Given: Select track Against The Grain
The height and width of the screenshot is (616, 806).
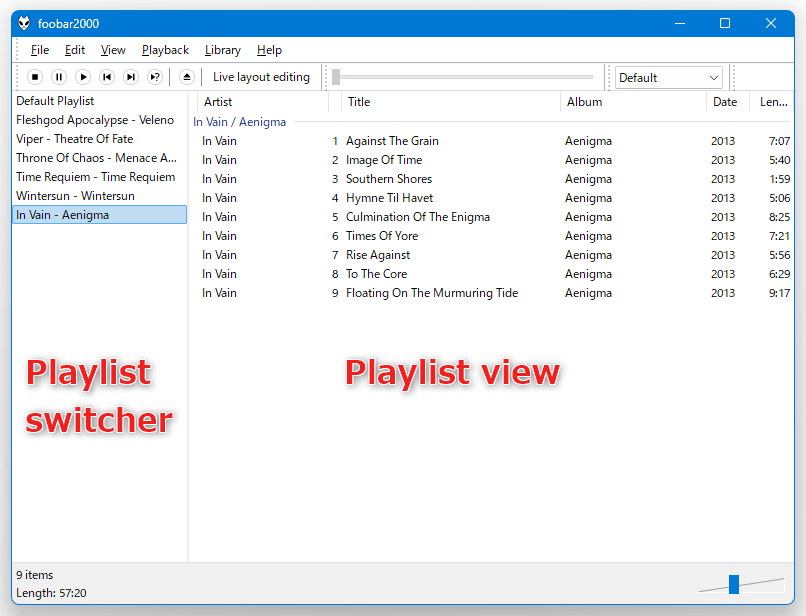Looking at the screenshot, I should pos(493,141).
